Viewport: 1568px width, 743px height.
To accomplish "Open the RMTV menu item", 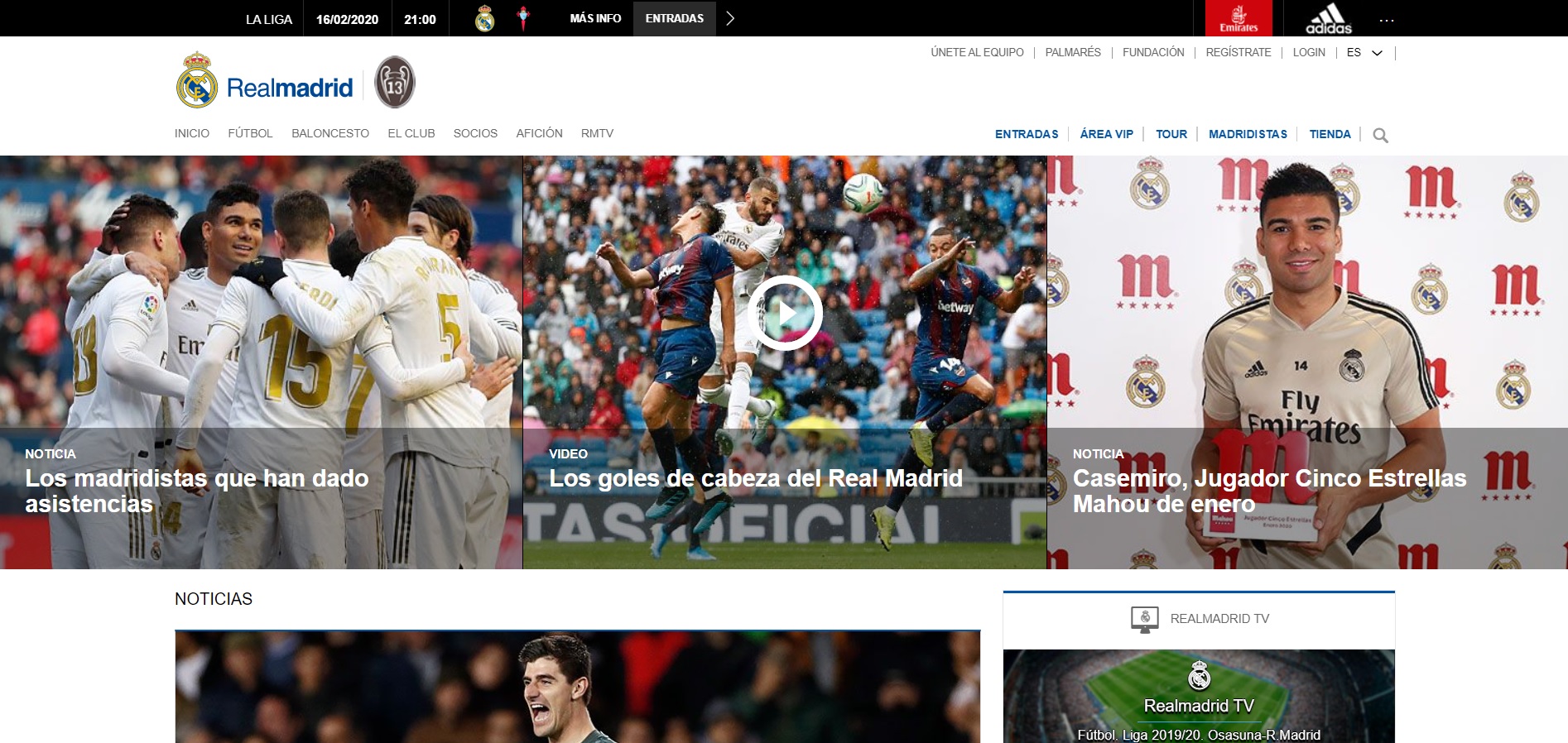I will tap(597, 133).
